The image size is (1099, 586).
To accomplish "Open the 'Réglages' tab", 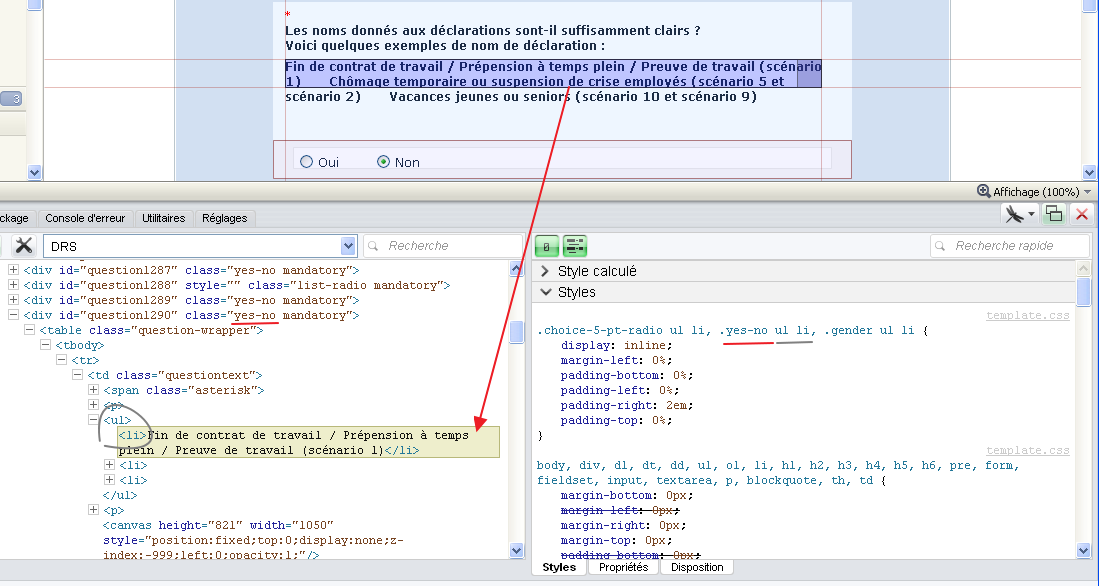I will tap(224, 218).
